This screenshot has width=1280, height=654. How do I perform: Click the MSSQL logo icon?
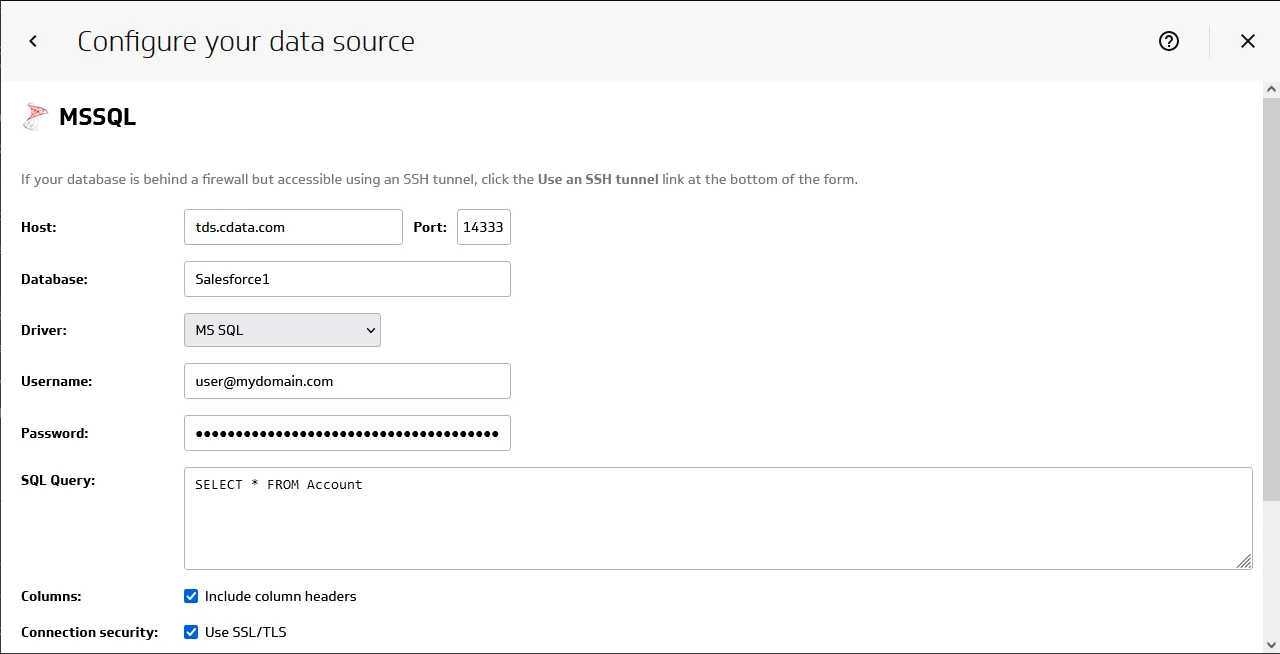[36, 117]
